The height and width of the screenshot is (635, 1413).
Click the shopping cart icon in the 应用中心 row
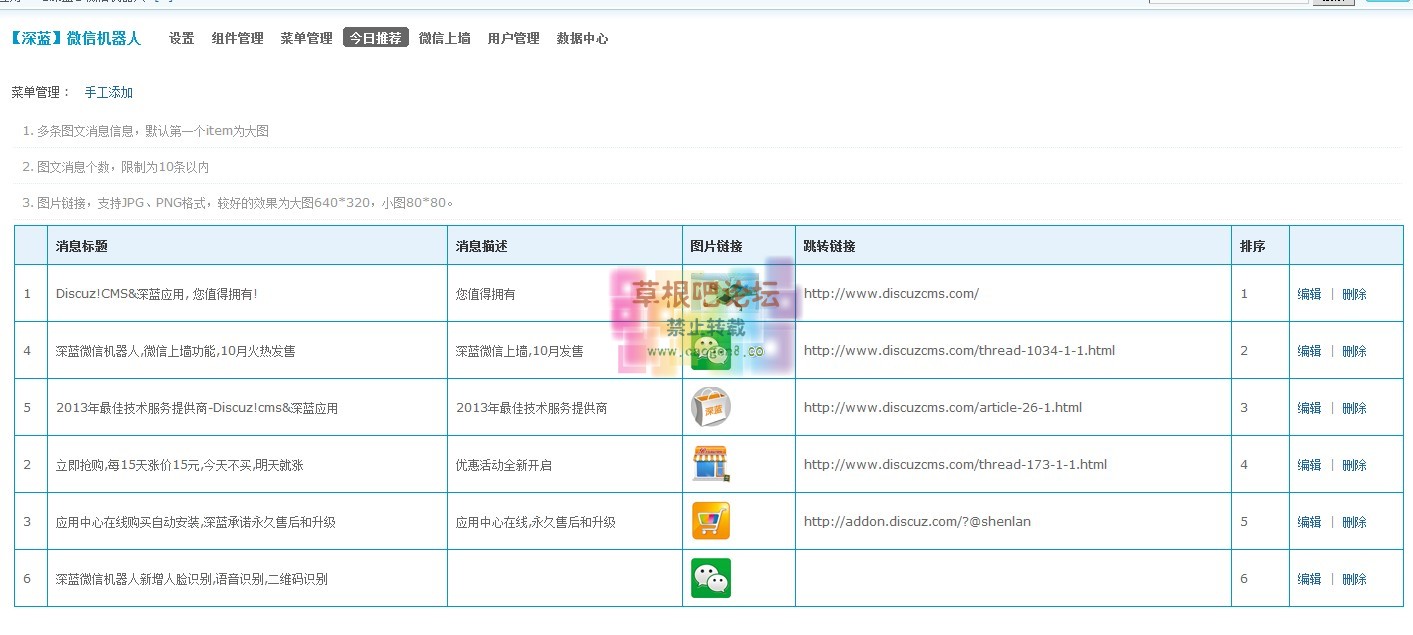coord(711,521)
